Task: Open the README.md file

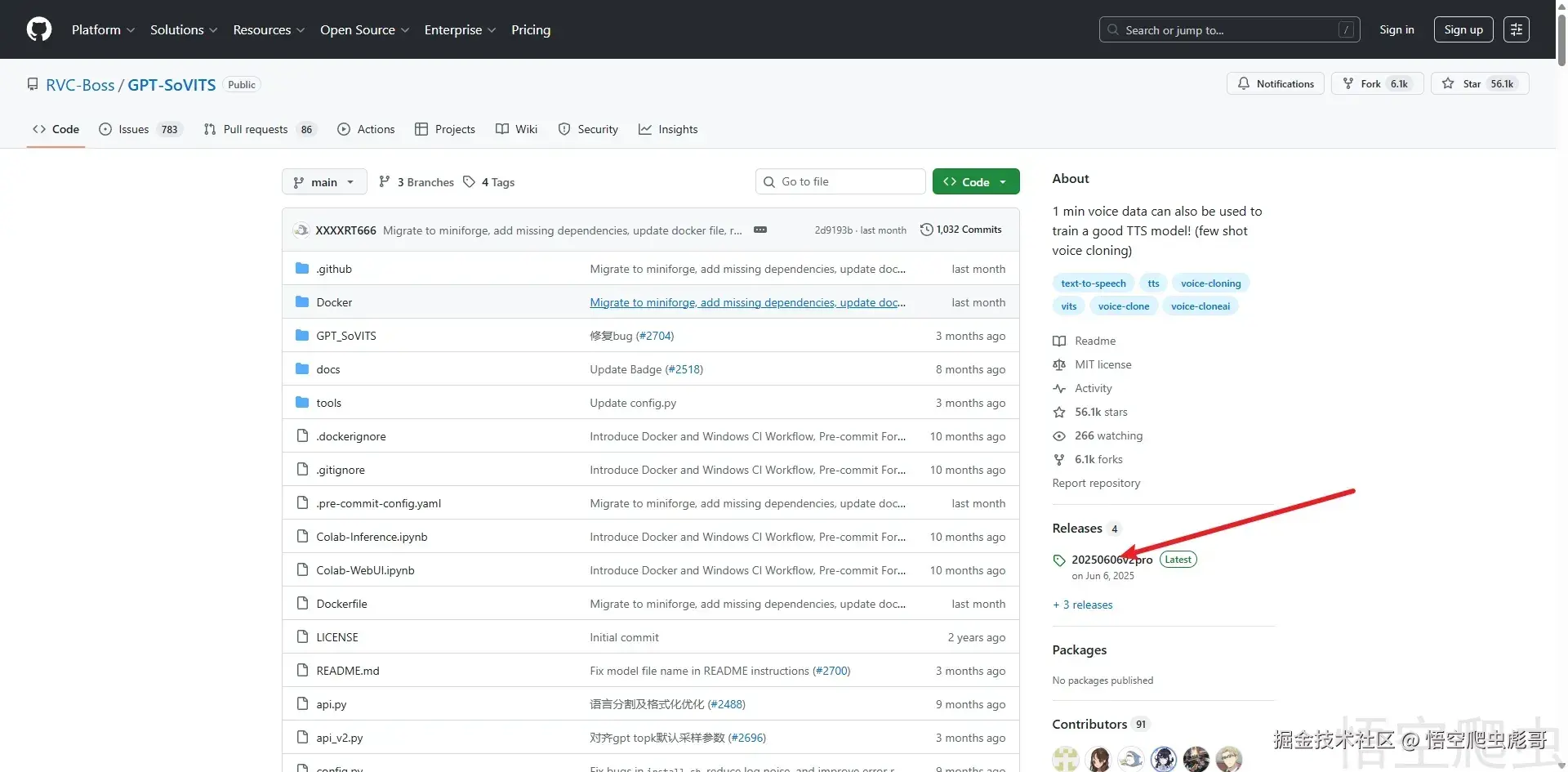Action: pyautogui.click(x=348, y=671)
